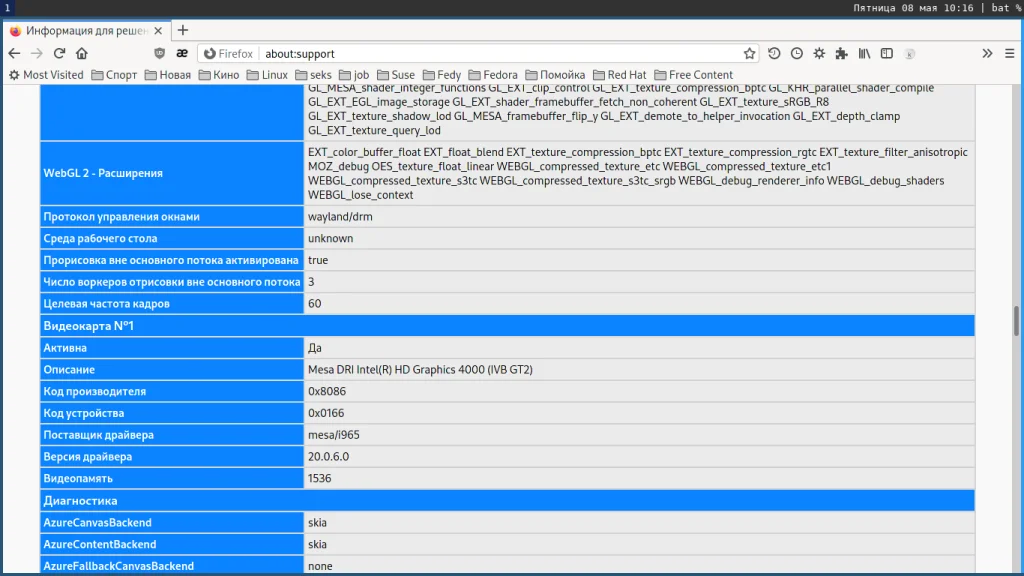Click 'Число воркеров отрисовки вне основного потока' label

(172, 282)
